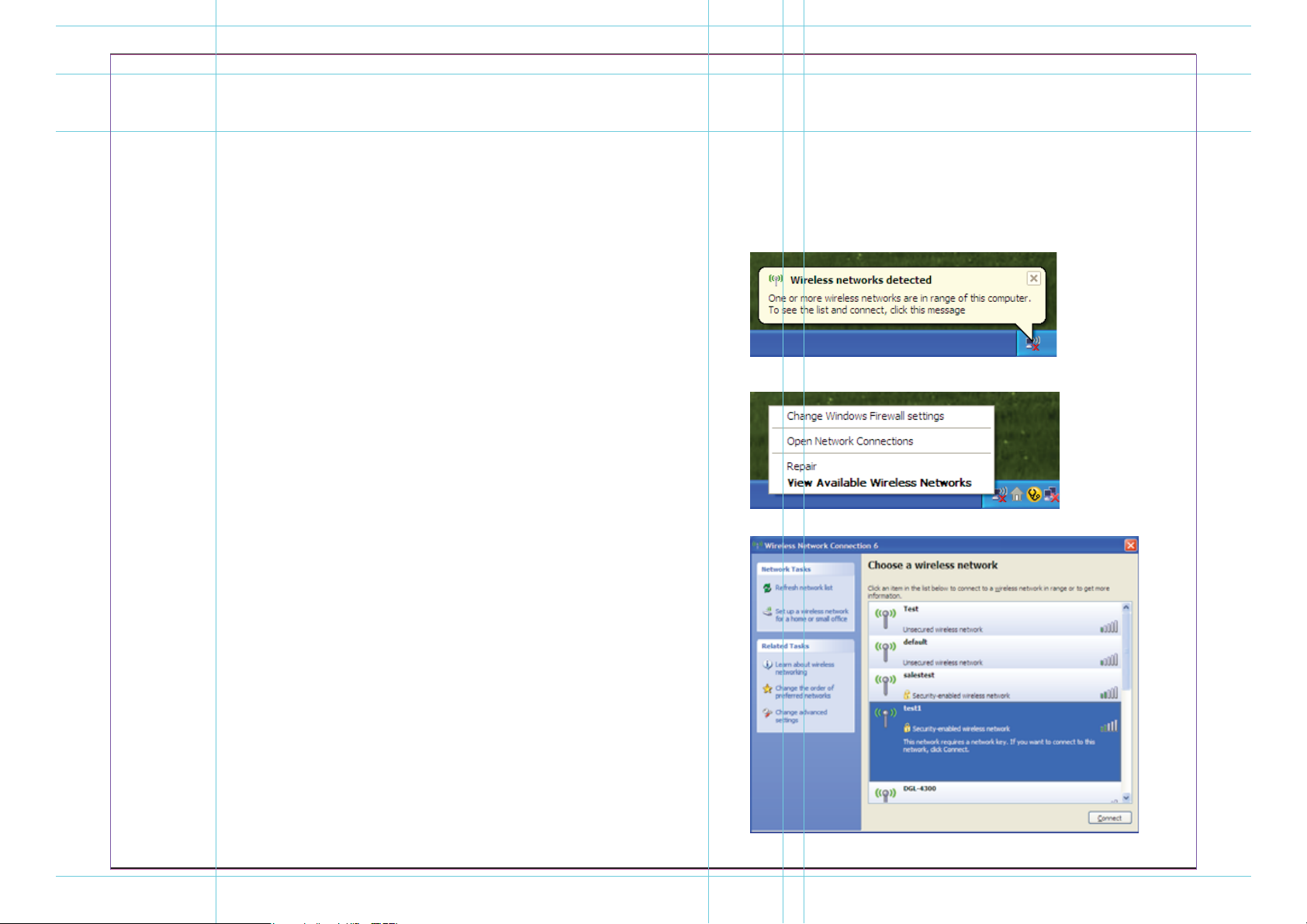Close the Wireless networks detected balloon

pos(1033,279)
